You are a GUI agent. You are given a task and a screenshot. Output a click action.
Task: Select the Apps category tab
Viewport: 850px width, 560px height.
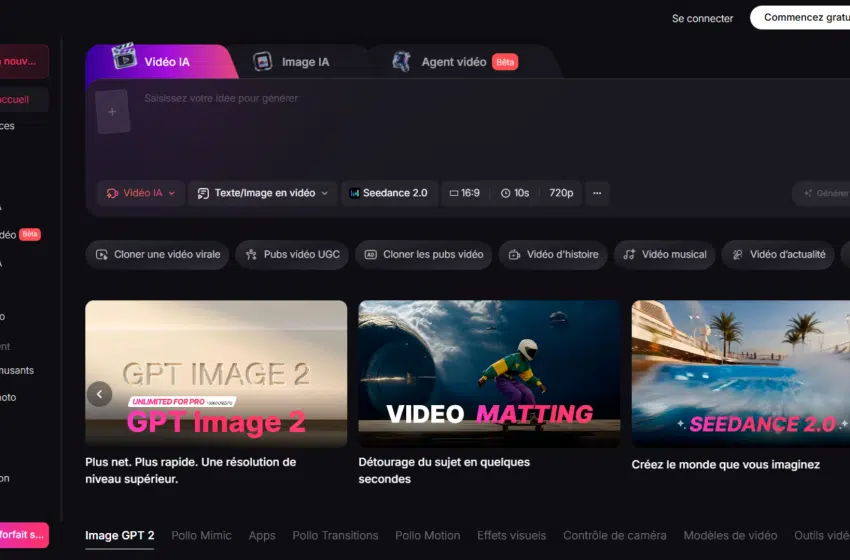262,536
